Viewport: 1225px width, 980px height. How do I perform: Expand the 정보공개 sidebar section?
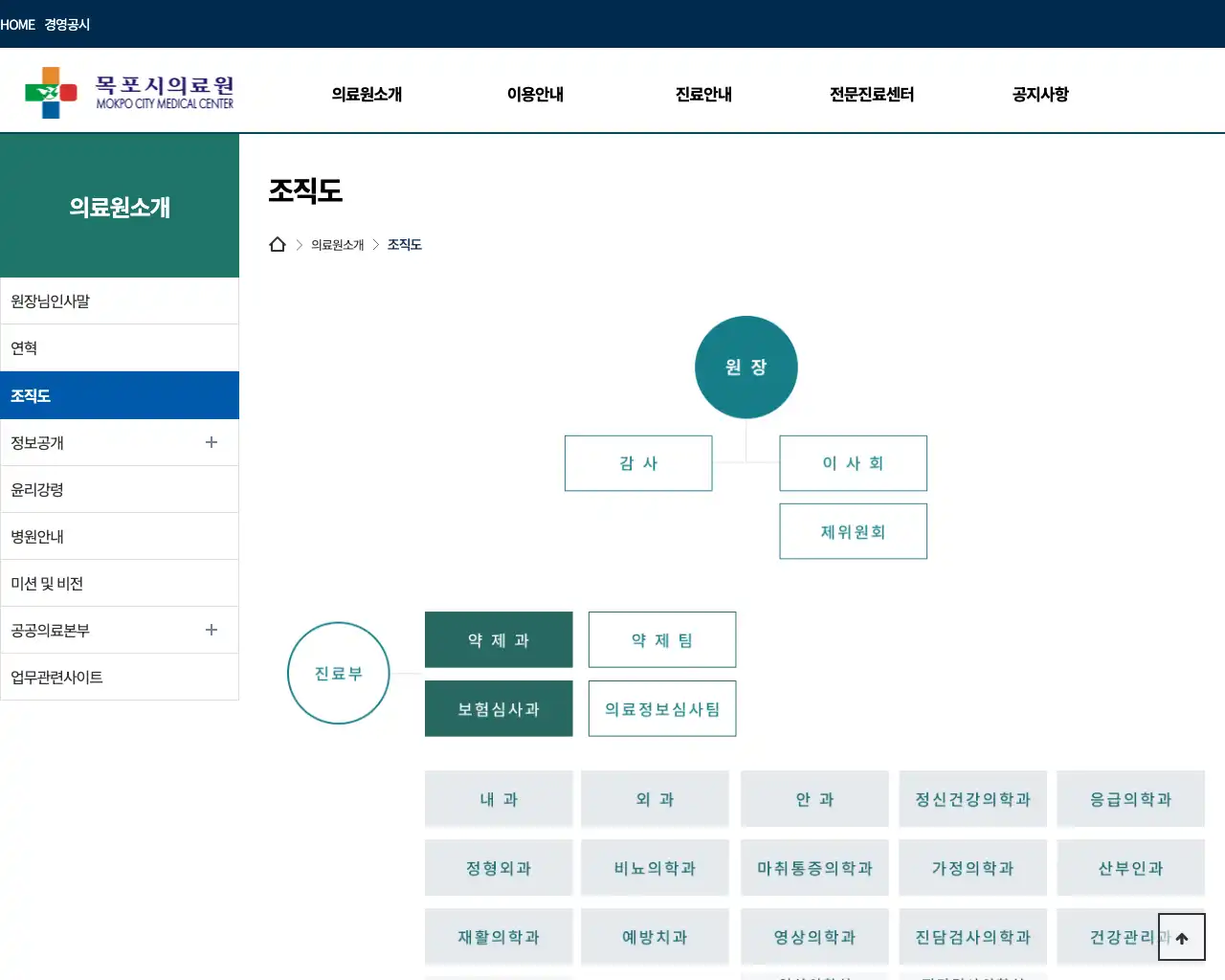pos(211,442)
